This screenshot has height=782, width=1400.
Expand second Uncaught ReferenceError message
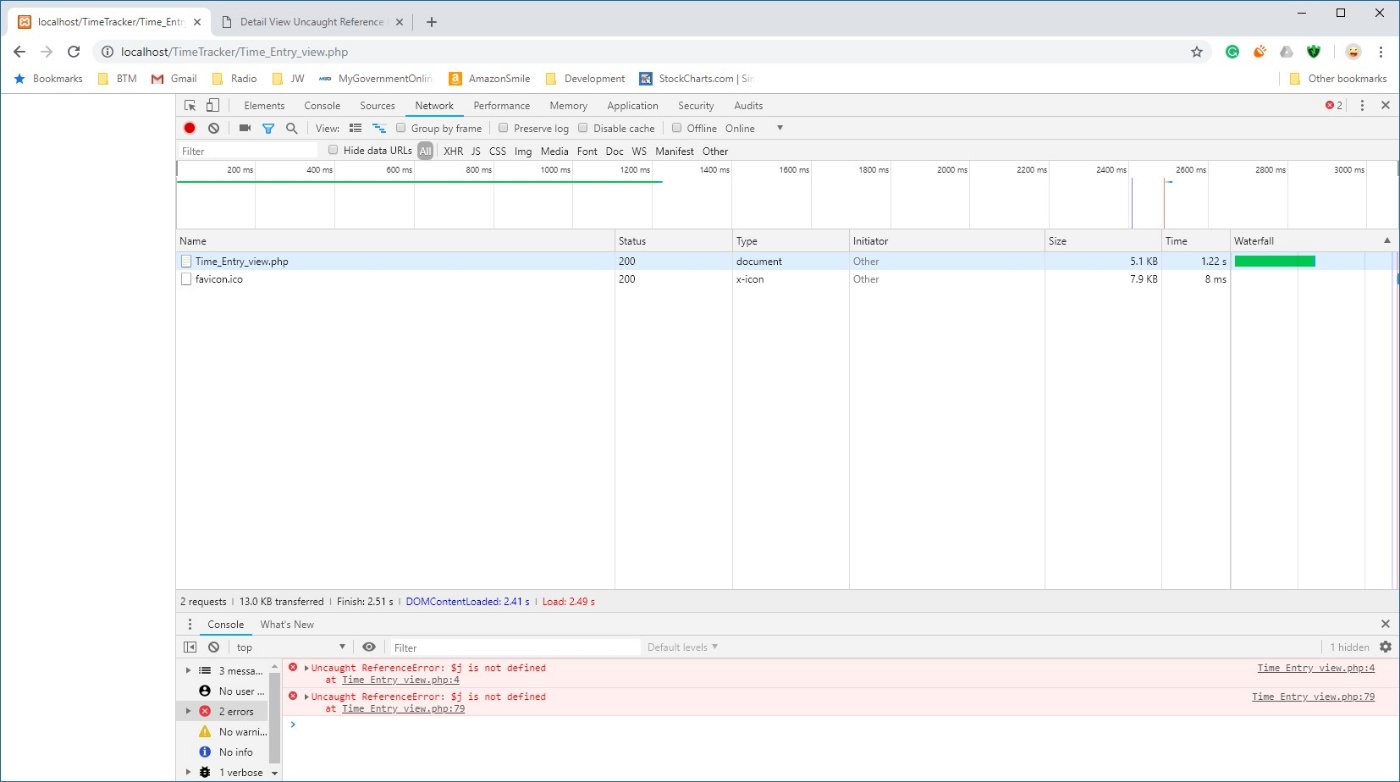pyautogui.click(x=307, y=696)
